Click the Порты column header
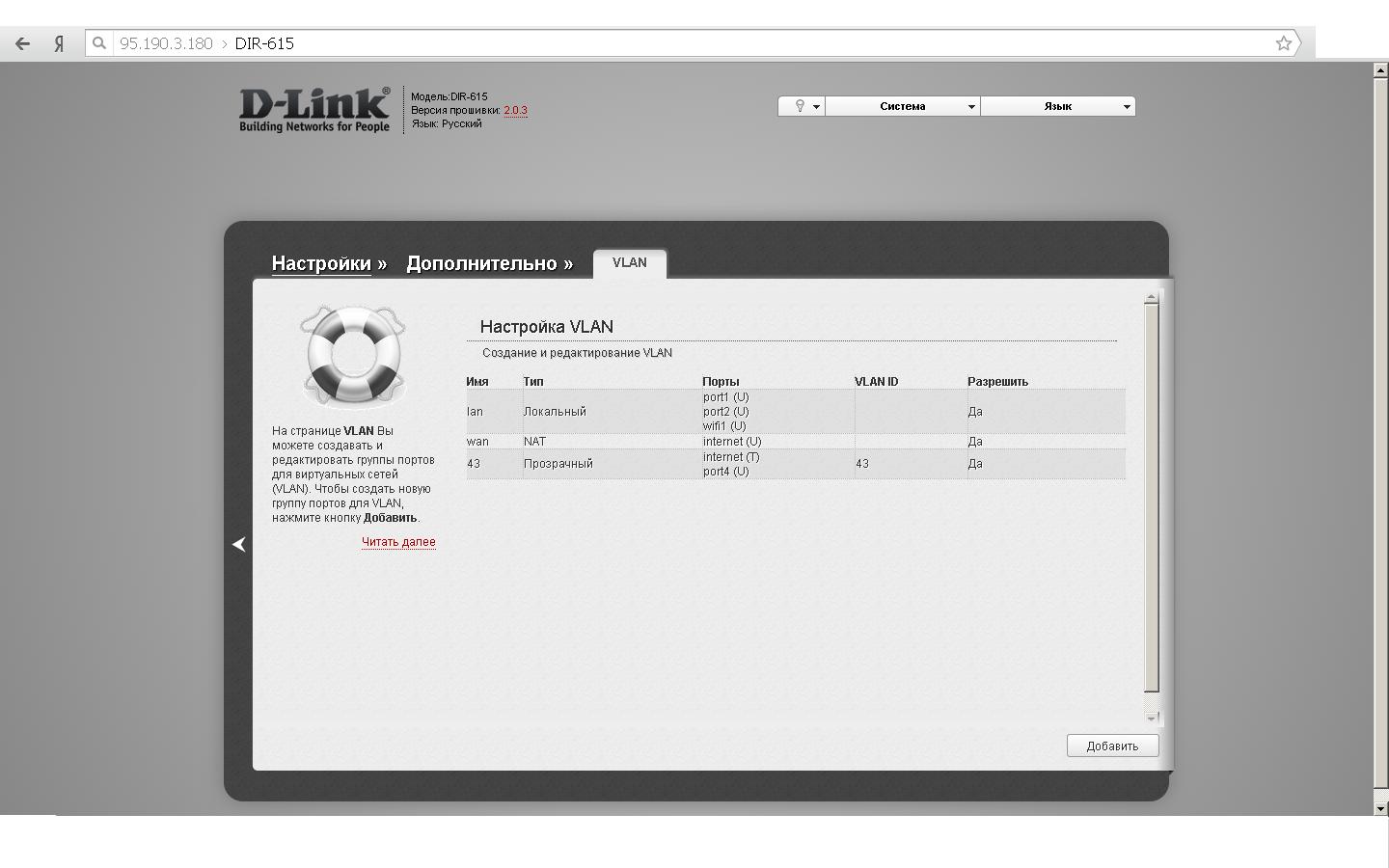Viewport: 1389px width, 868px height. (x=721, y=382)
